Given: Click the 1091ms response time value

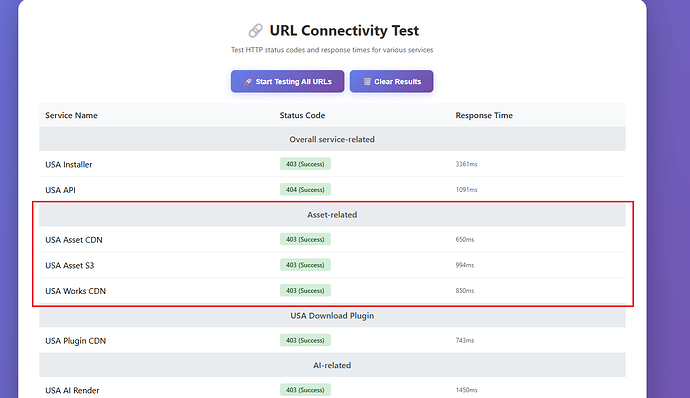Looking at the screenshot, I should [x=466, y=190].
